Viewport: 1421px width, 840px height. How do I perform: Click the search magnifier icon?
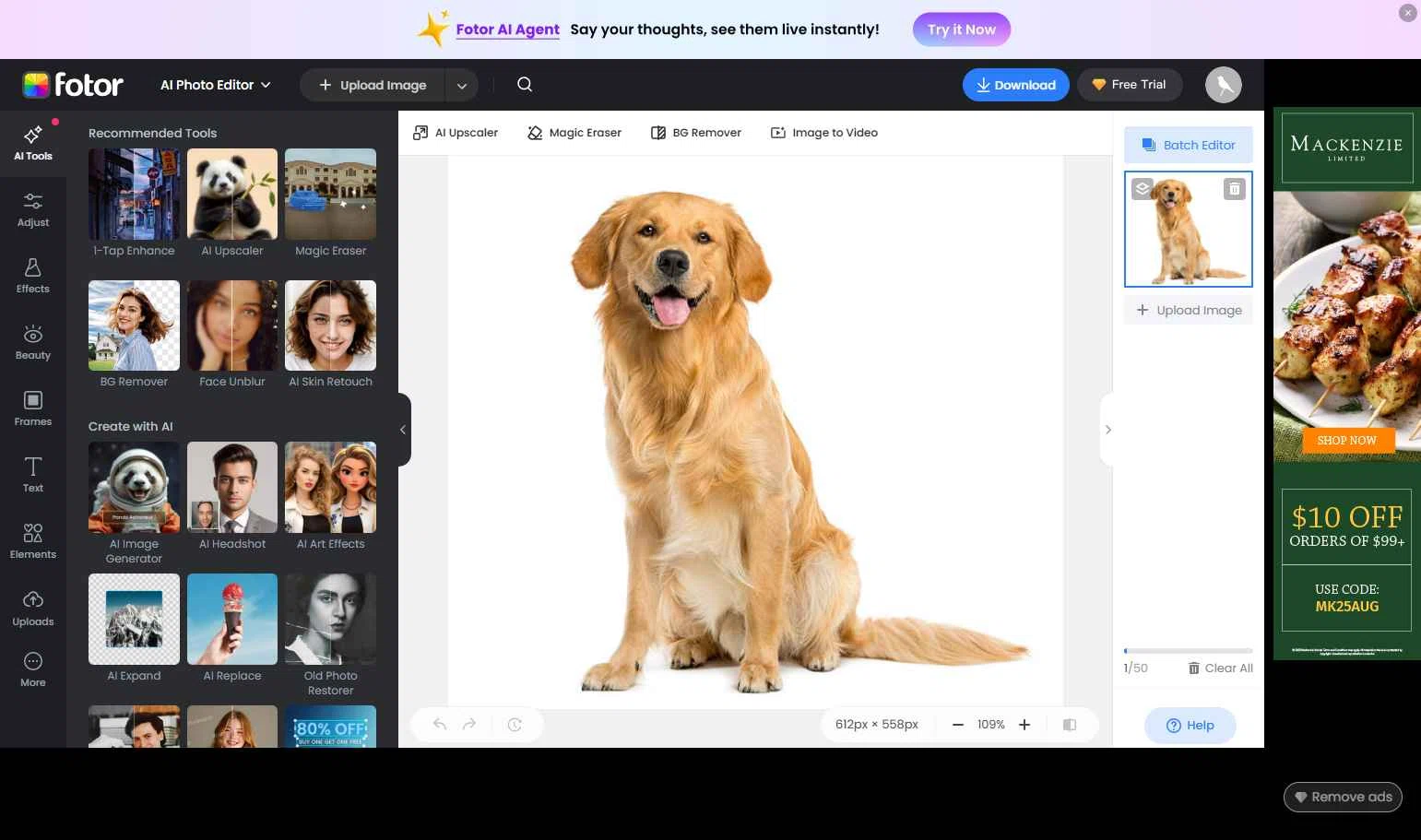tap(525, 85)
